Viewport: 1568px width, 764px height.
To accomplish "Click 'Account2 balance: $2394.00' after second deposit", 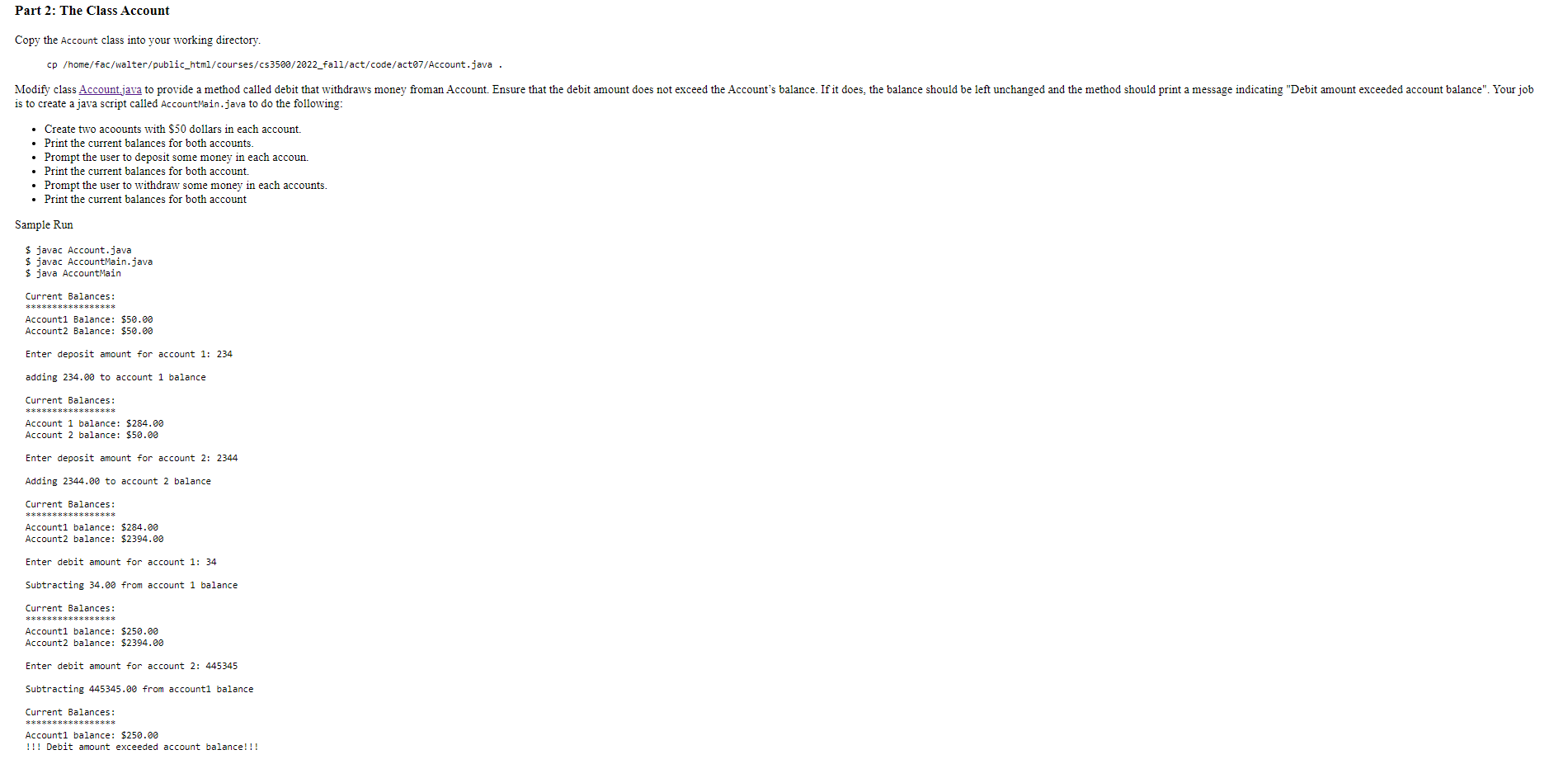I will point(95,539).
